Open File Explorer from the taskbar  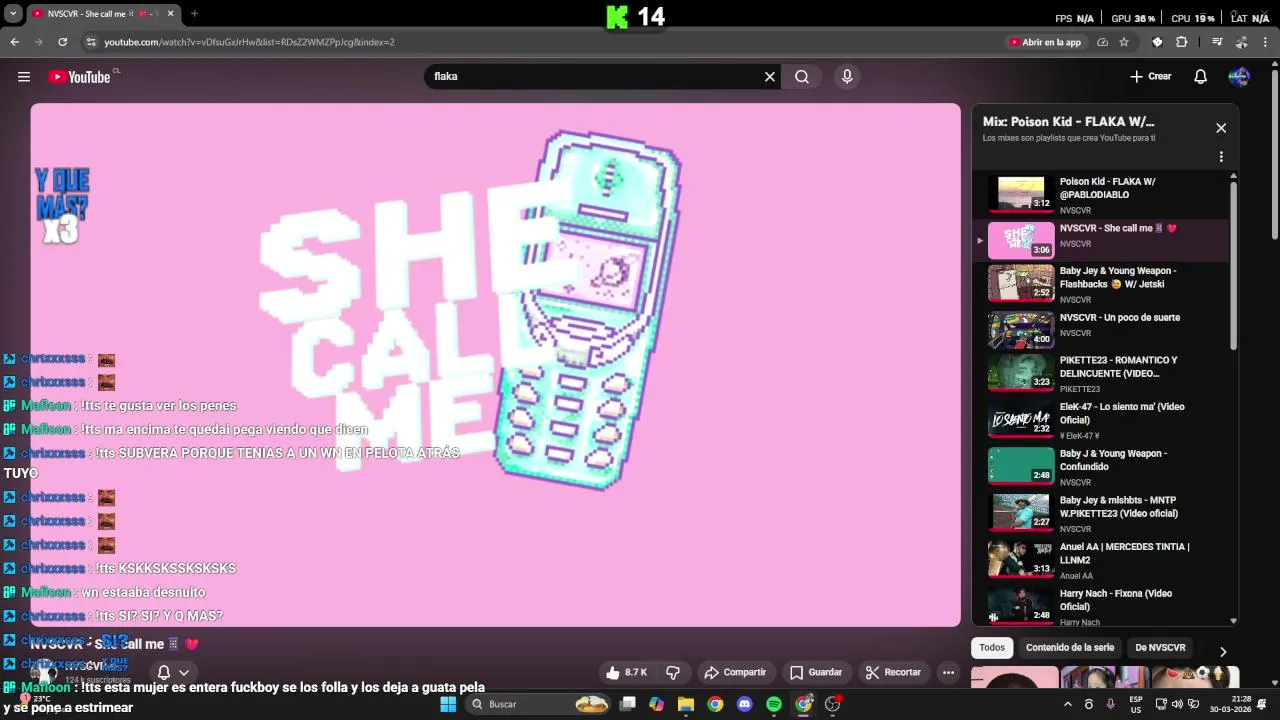click(x=686, y=704)
